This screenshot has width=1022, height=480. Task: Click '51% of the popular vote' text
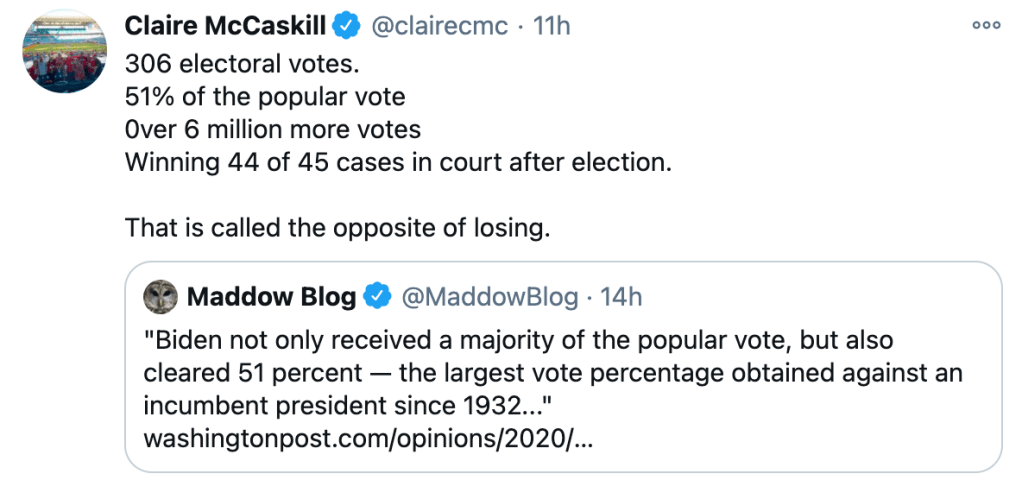pos(264,97)
